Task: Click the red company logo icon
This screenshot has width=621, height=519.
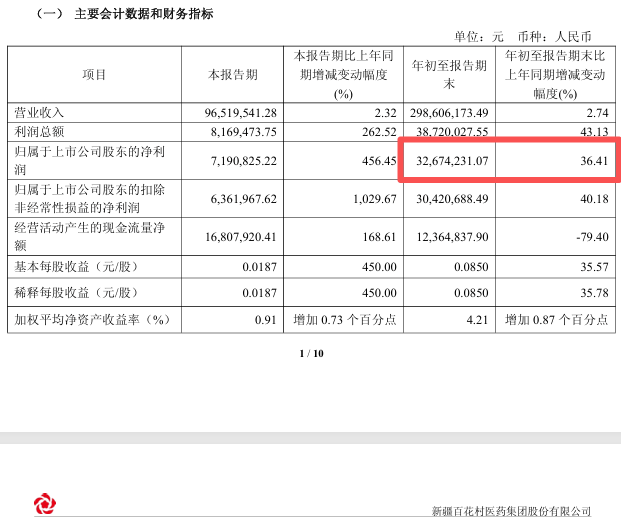Action: point(45,504)
